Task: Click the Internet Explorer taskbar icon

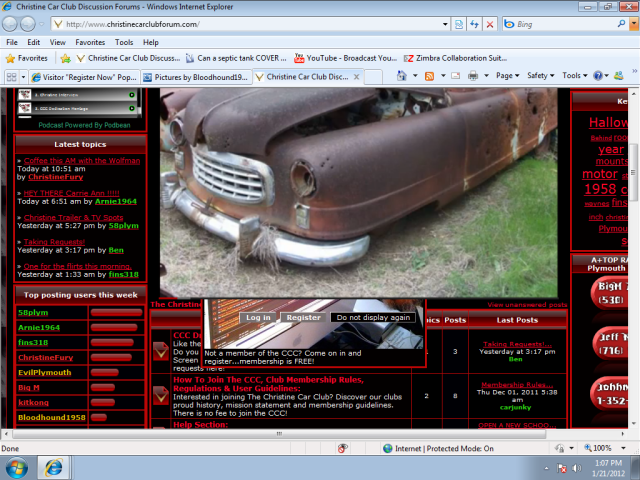Action: pyautogui.click(x=53, y=468)
